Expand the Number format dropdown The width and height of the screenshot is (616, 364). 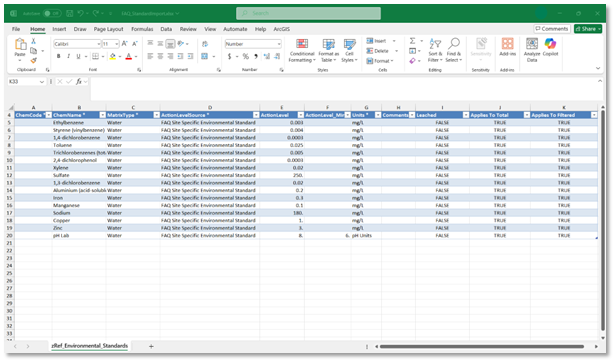(279, 44)
